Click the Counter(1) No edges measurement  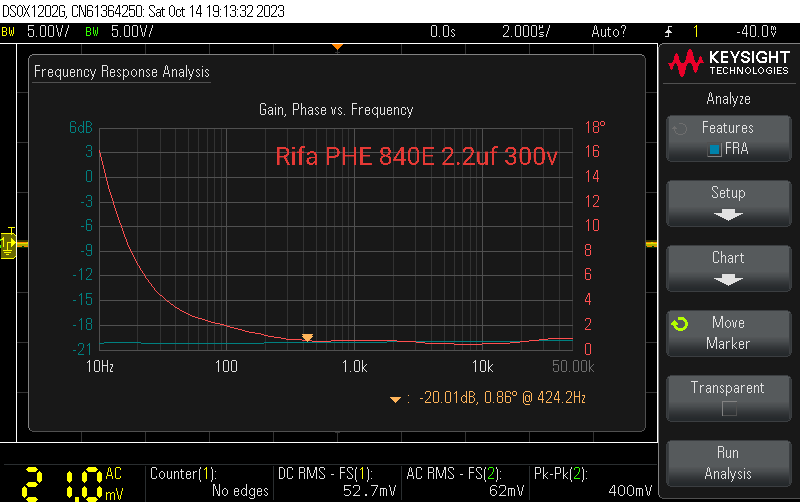point(209,482)
